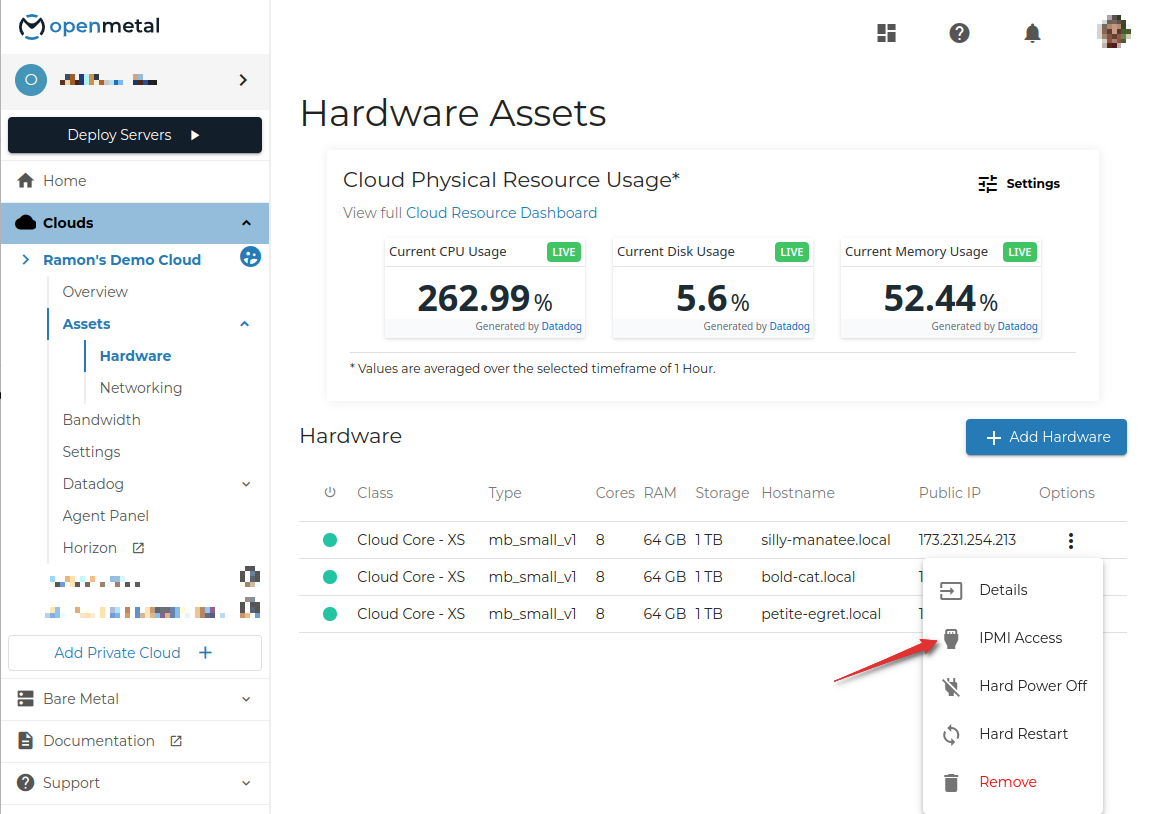Image resolution: width=1153 pixels, height=814 pixels.
Task: Expand the Support section
Action: pos(246,783)
